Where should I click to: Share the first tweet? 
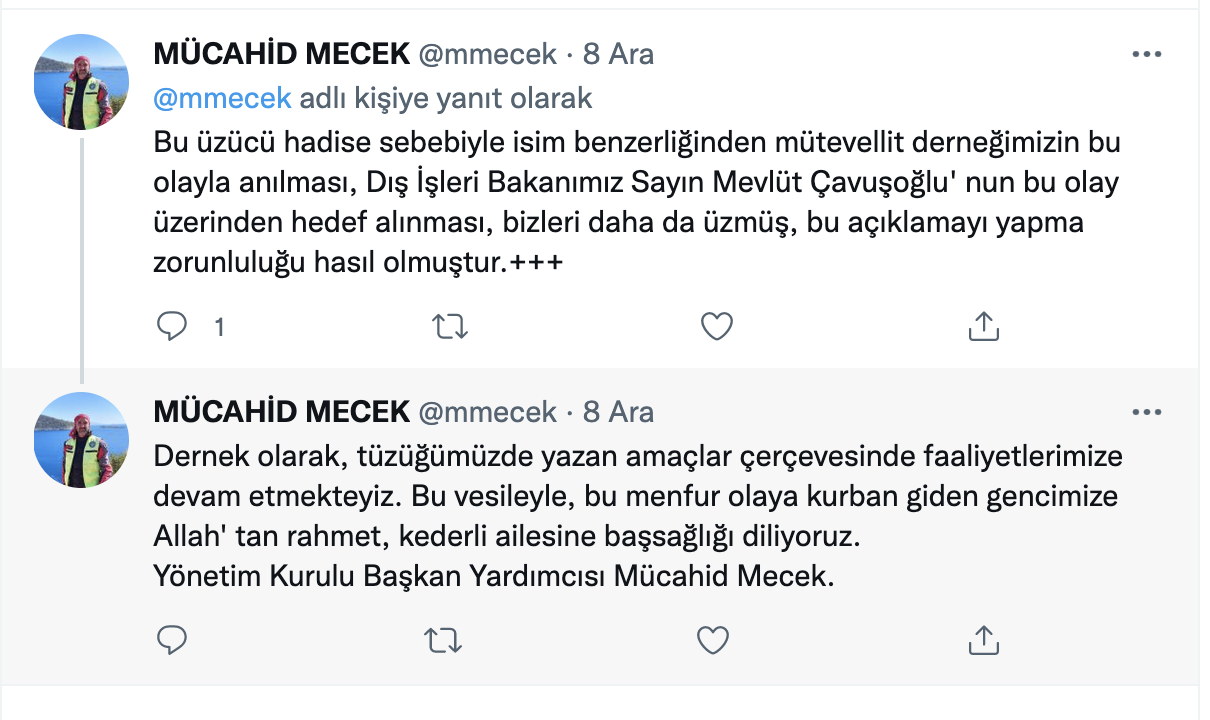[983, 326]
